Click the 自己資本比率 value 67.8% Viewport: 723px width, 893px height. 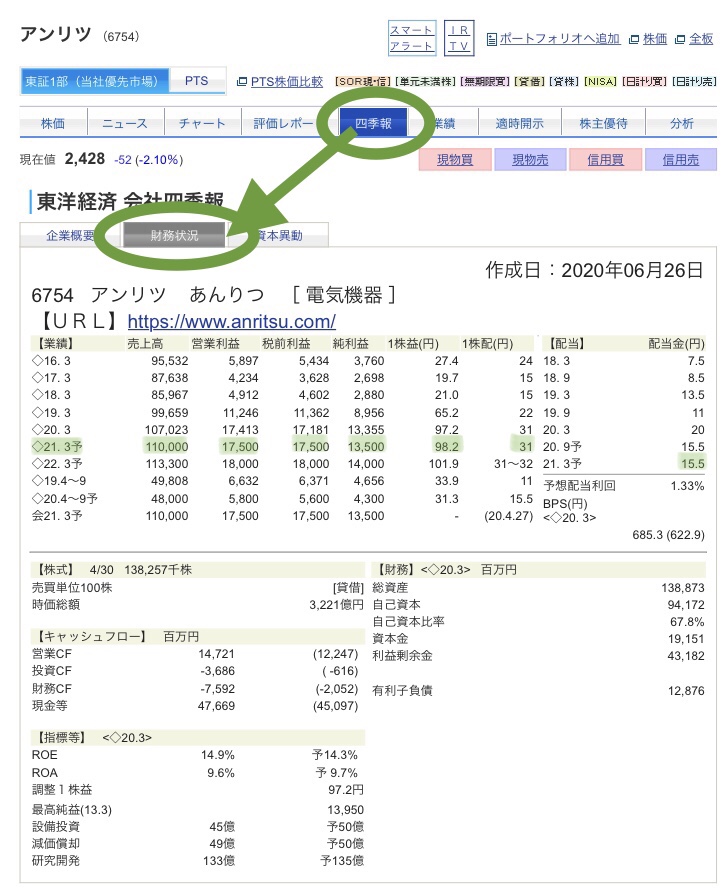(x=687, y=622)
